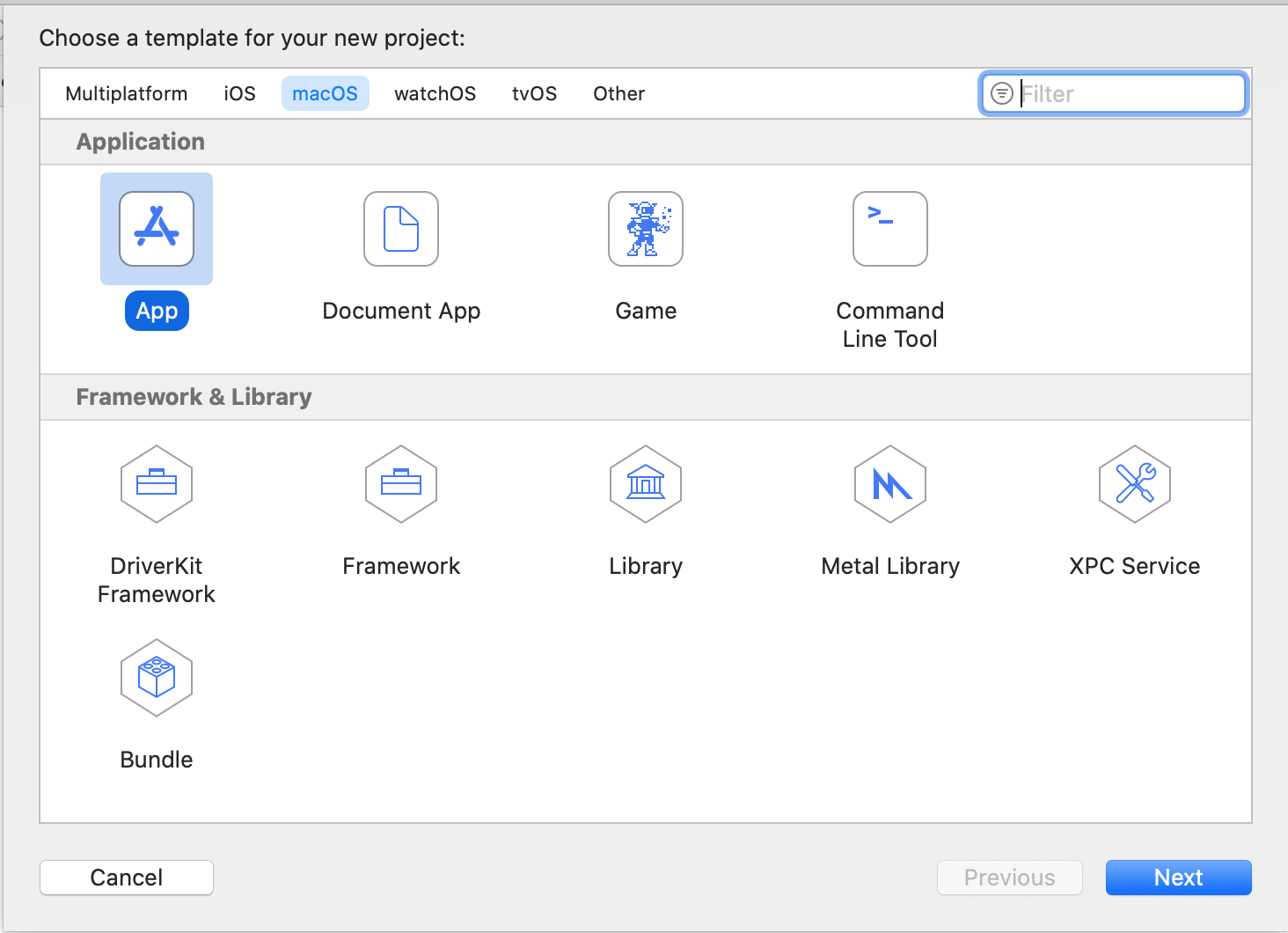Switch to the iOS tab
This screenshot has width=1288, height=933.
[239, 93]
